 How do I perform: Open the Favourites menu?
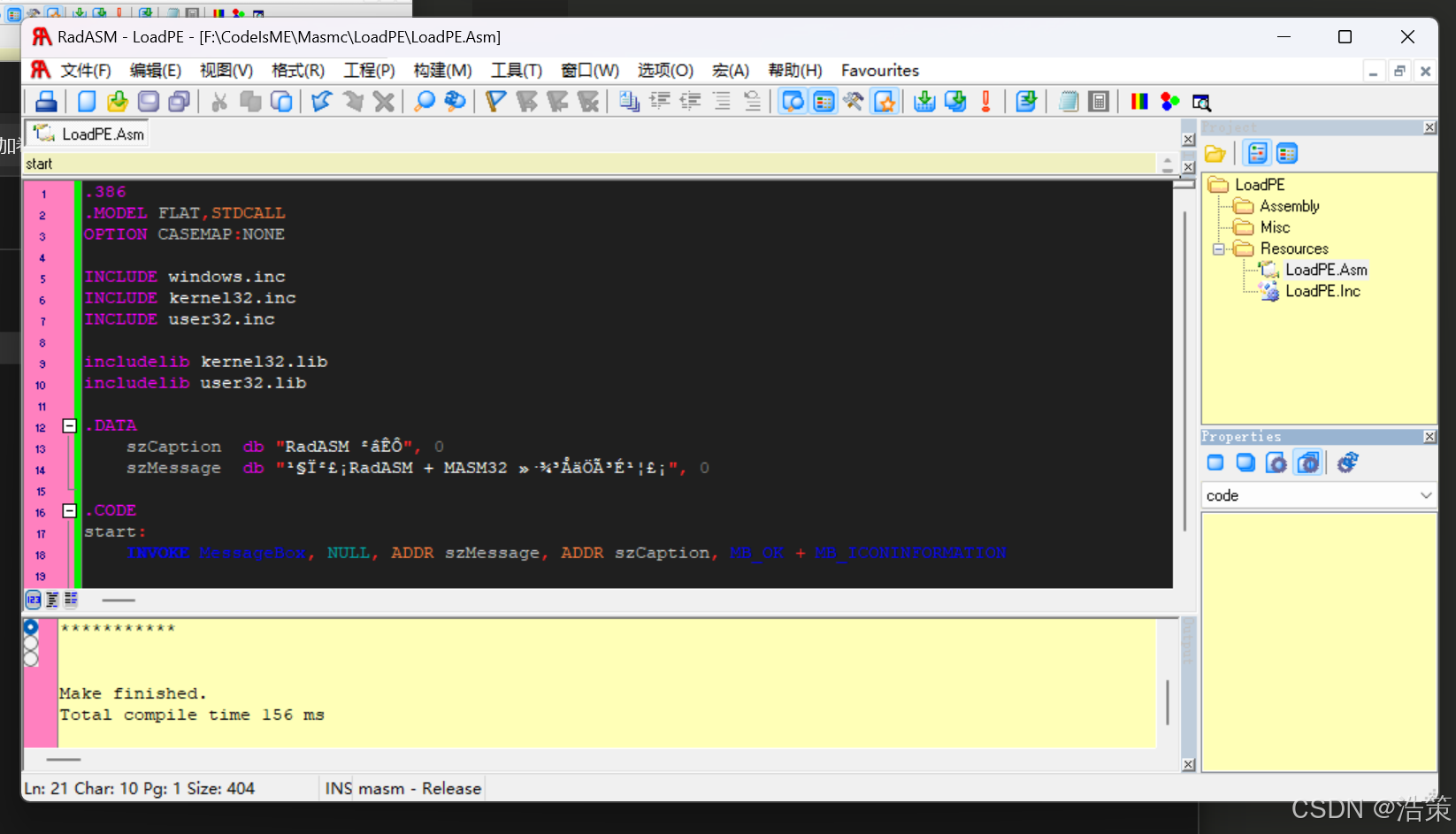[x=880, y=71]
